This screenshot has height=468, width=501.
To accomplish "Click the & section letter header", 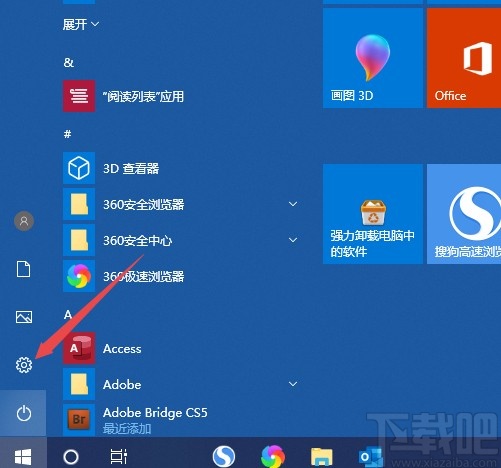I will [69, 62].
